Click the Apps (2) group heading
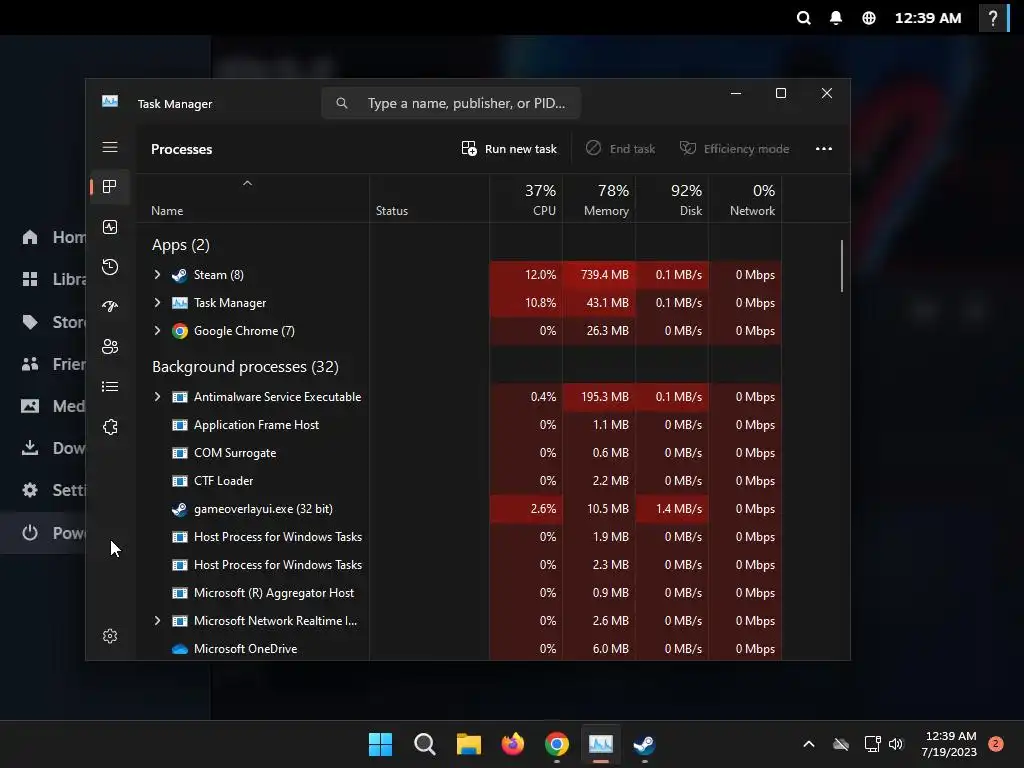This screenshot has height=768, width=1024. click(181, 245)
